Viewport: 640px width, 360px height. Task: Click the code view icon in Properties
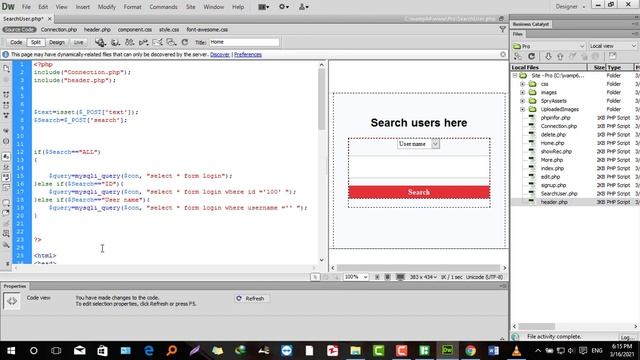[x=12, y=301]
